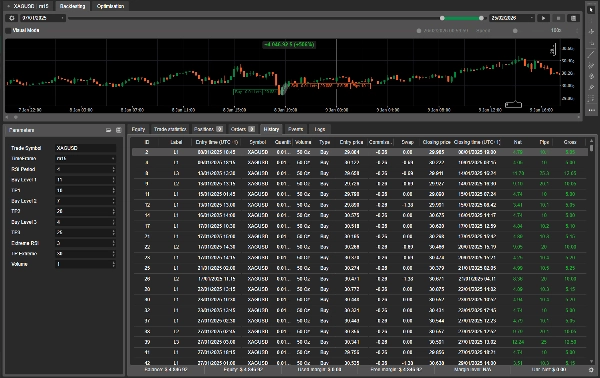Image resolution: width=600 pixels, height=378 pixels.
Task: Enable the Visual Mode checkbox
Action: [8, 30]
